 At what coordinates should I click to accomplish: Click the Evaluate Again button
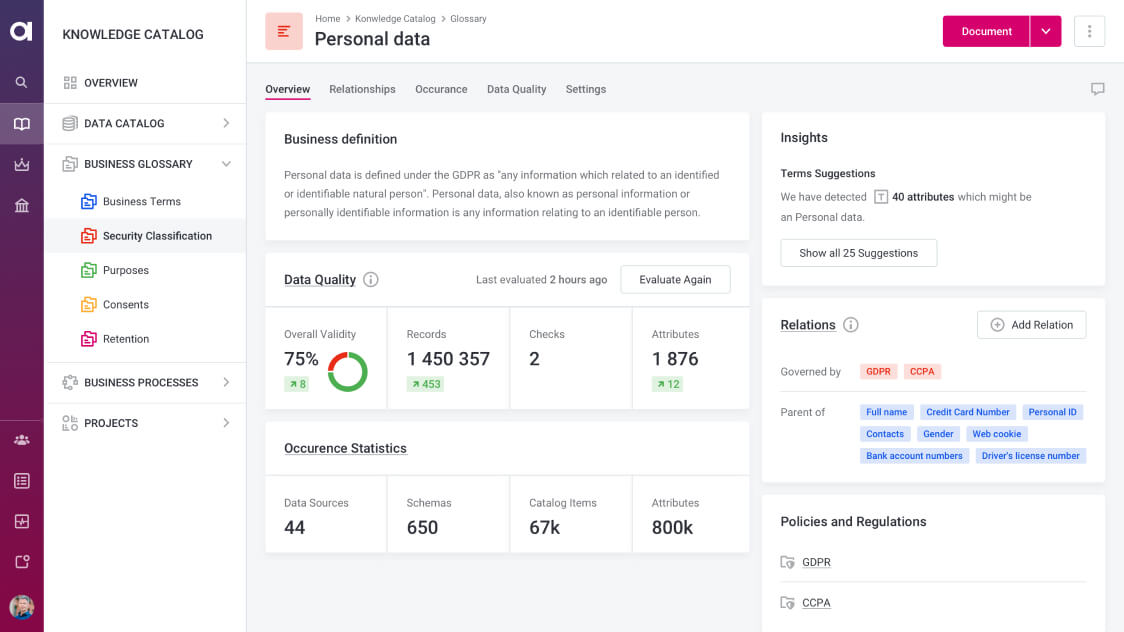pyautogui.click(x=675, y=279)
